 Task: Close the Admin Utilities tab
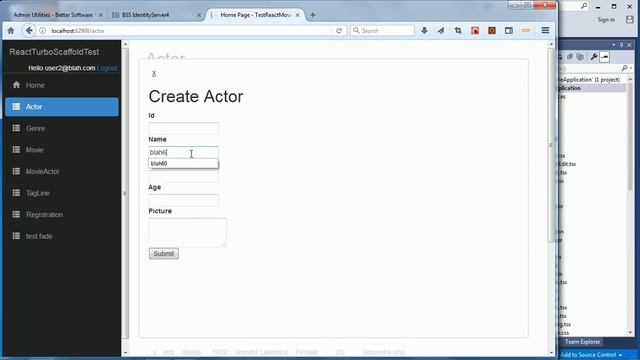[x=100, y=15]
